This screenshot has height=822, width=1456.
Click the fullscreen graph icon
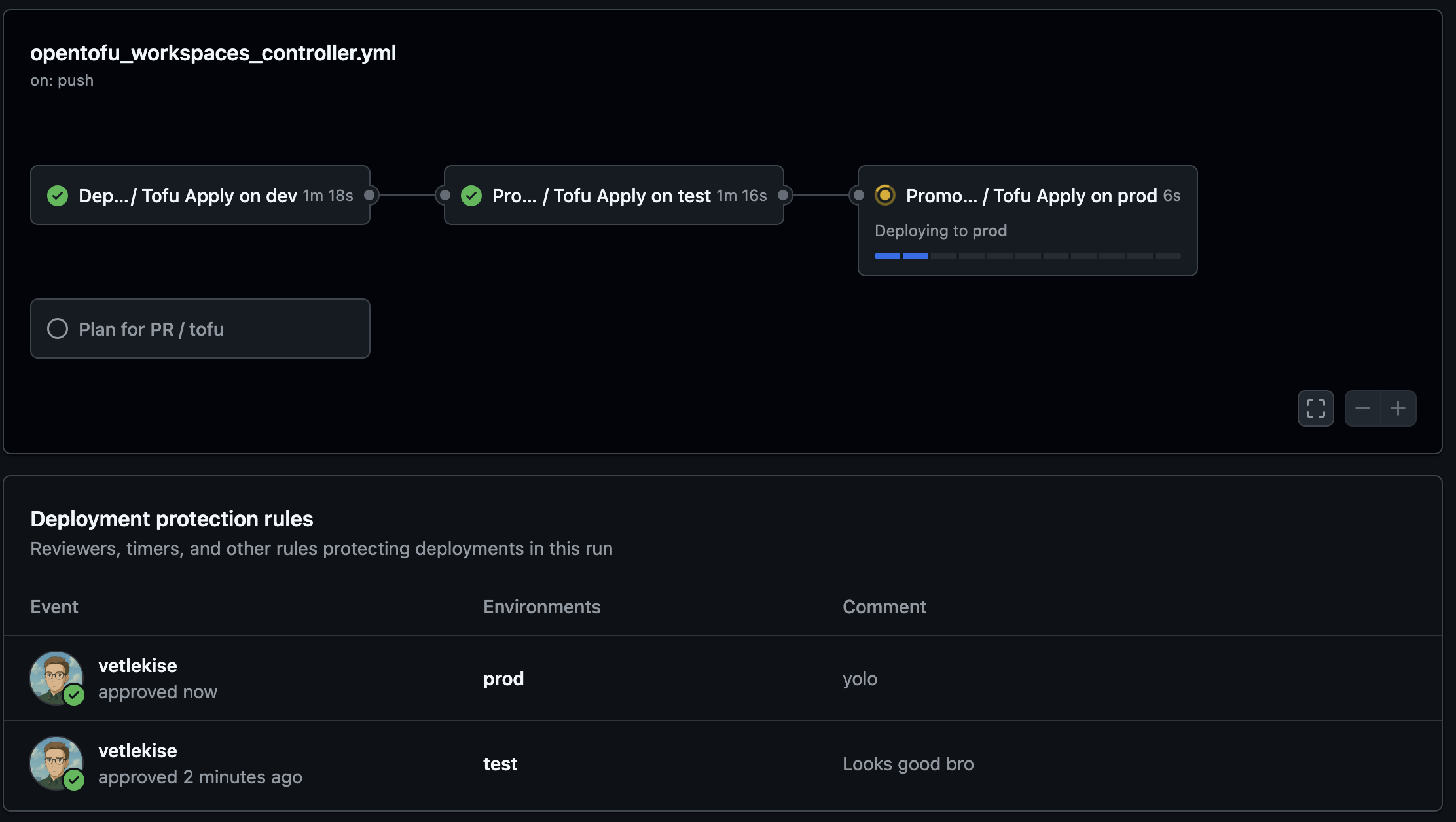pos(1315,408)
